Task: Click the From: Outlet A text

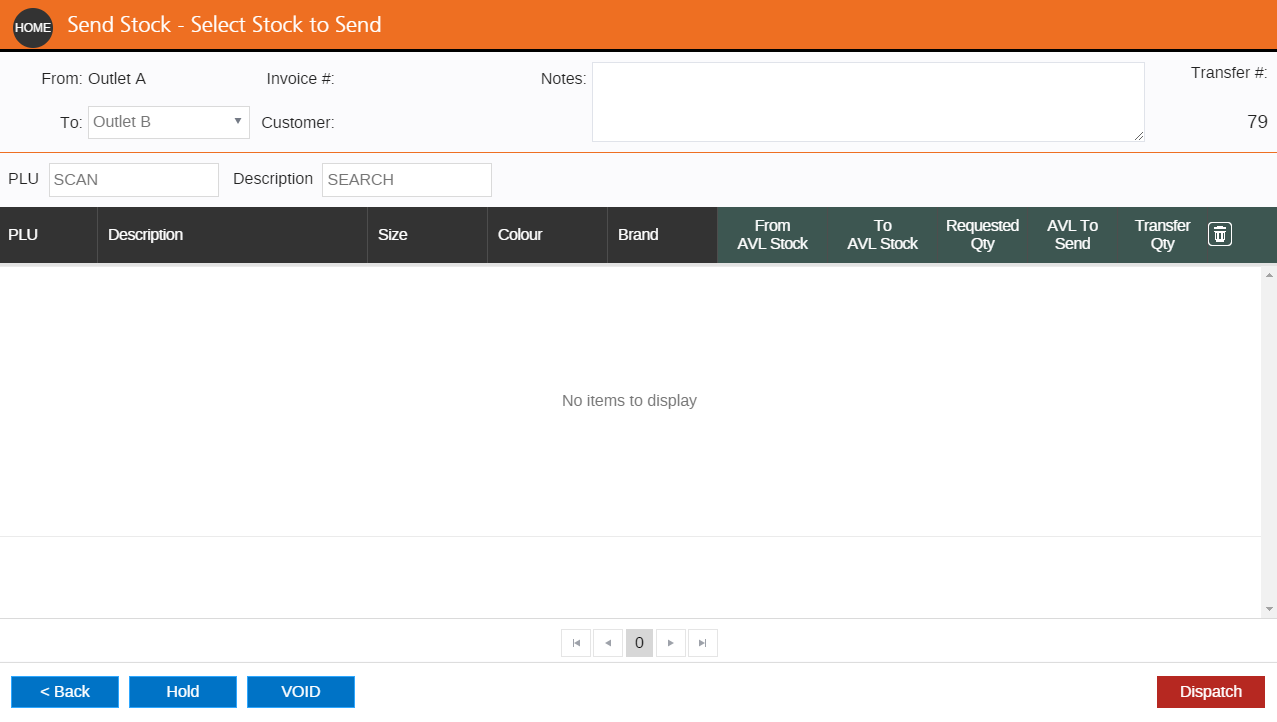Action: pyautogui.click(x=93, y=79)
